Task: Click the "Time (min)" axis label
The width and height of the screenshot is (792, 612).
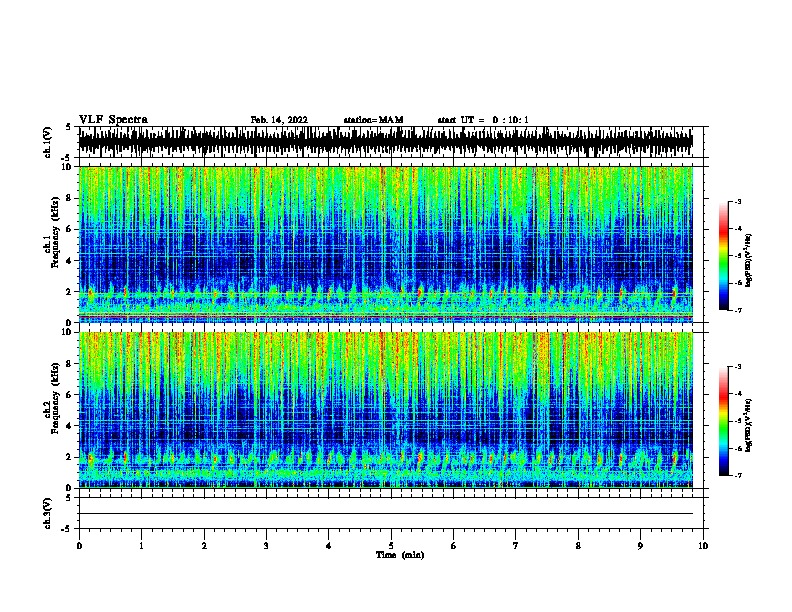Action: click(400, 555)
